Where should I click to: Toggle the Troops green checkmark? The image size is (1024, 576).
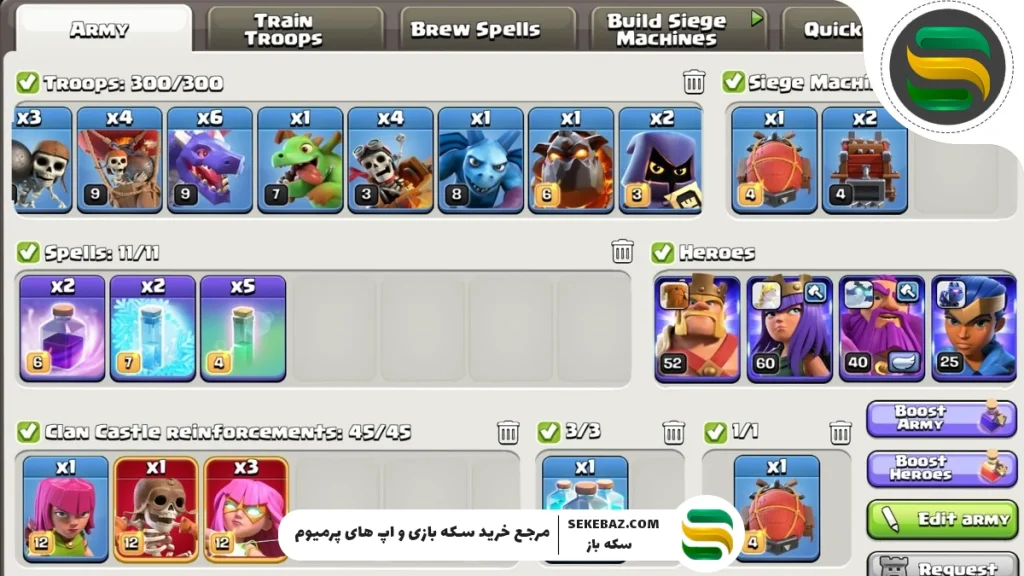point(27,82)
